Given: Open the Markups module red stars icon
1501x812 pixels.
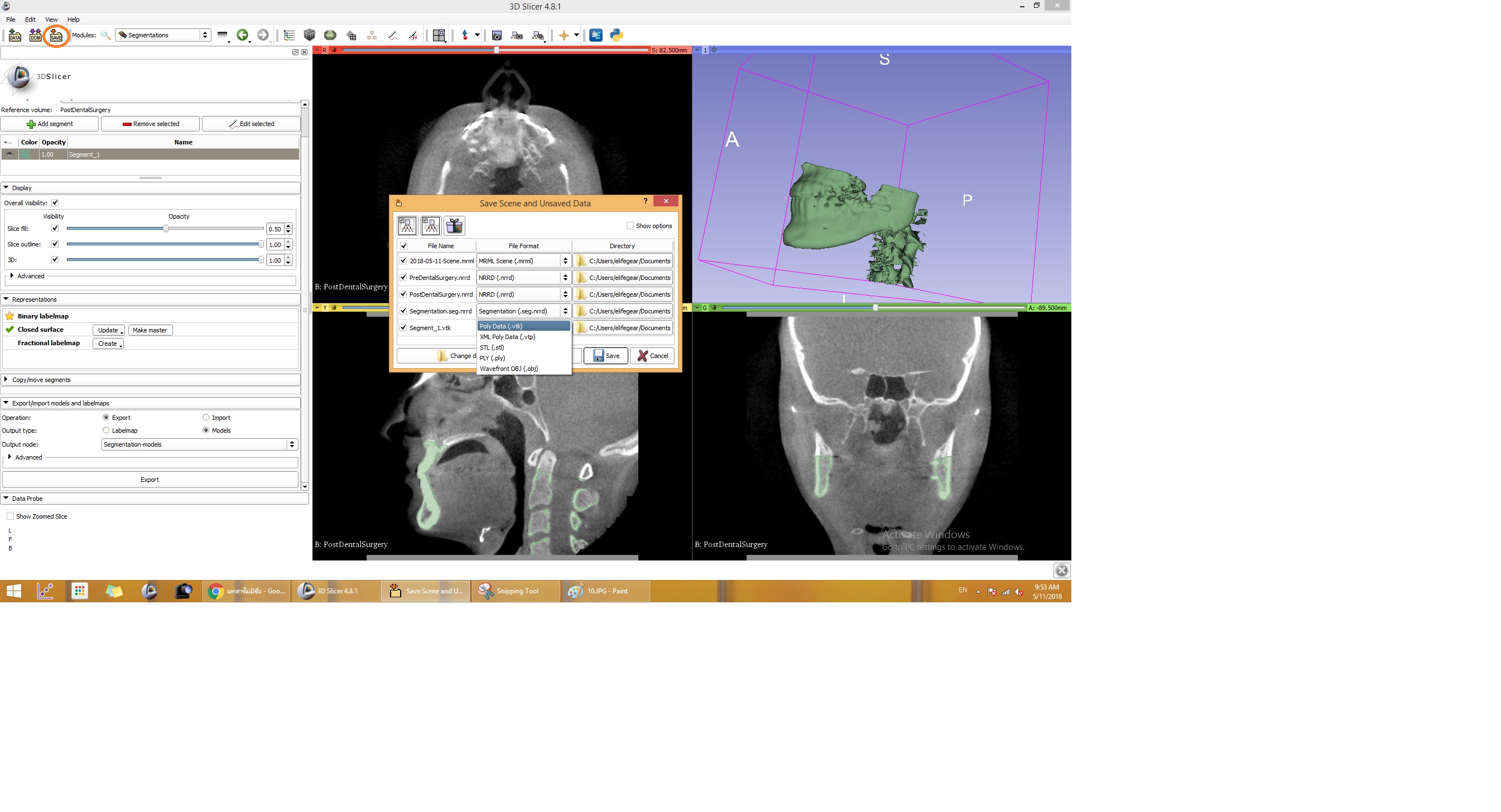Looking at the screenshot, I should click(372, 36).
